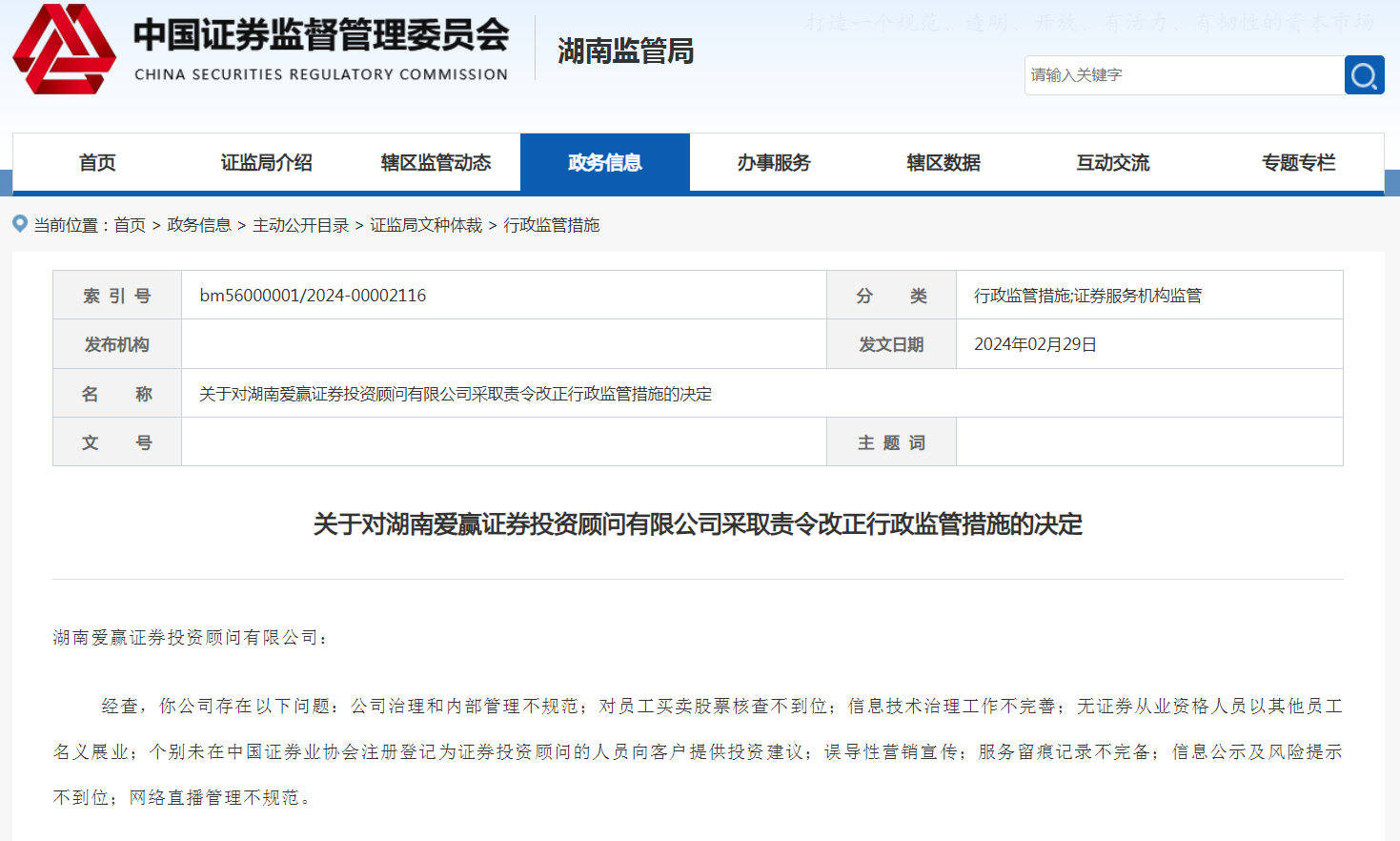Viewport: 1400px width, 841px height.
Task: Click the 首页 breadcrumb link
Action: tap(130, 225)
